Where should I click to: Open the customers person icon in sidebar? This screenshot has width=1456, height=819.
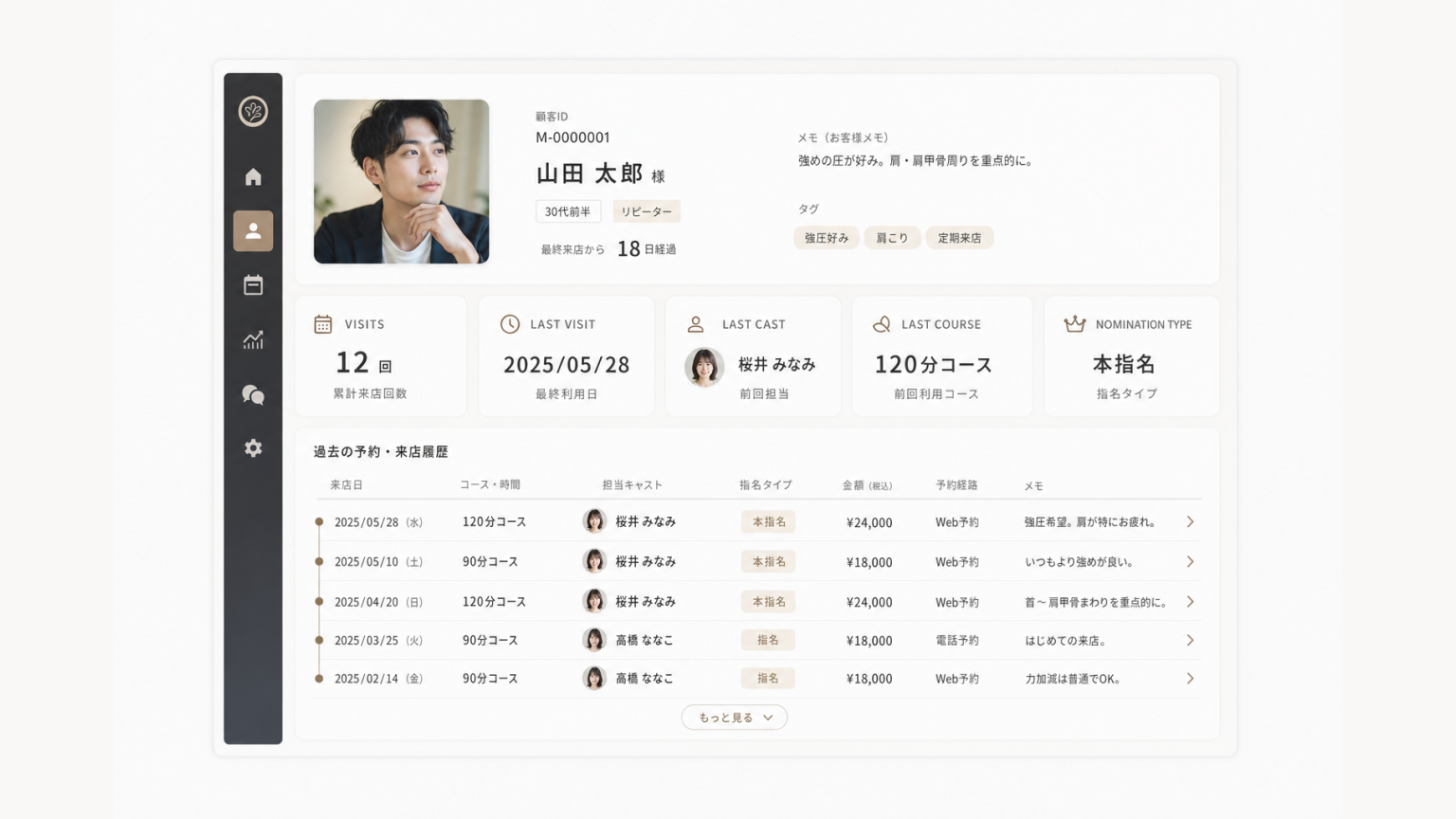tap(253, 231)
